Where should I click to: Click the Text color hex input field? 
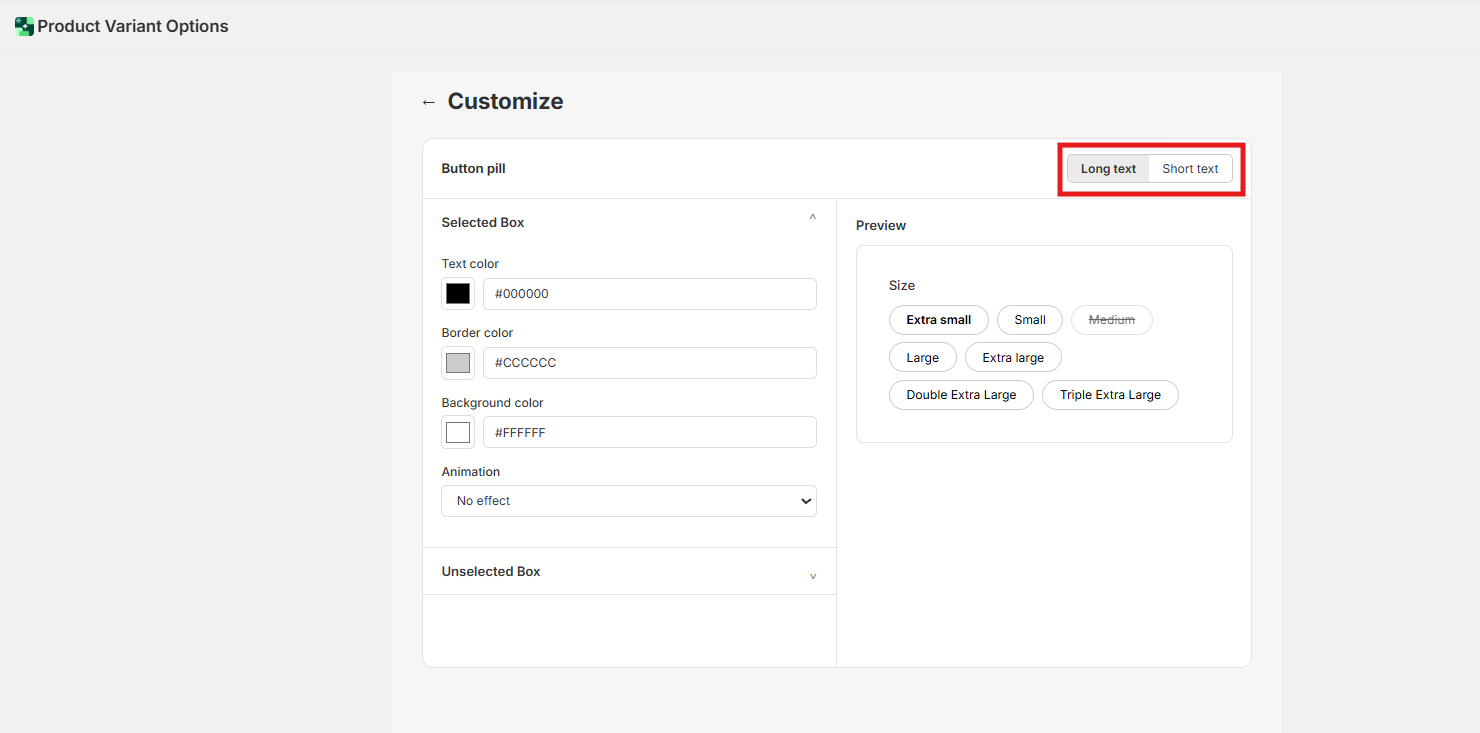coord(649,294)
